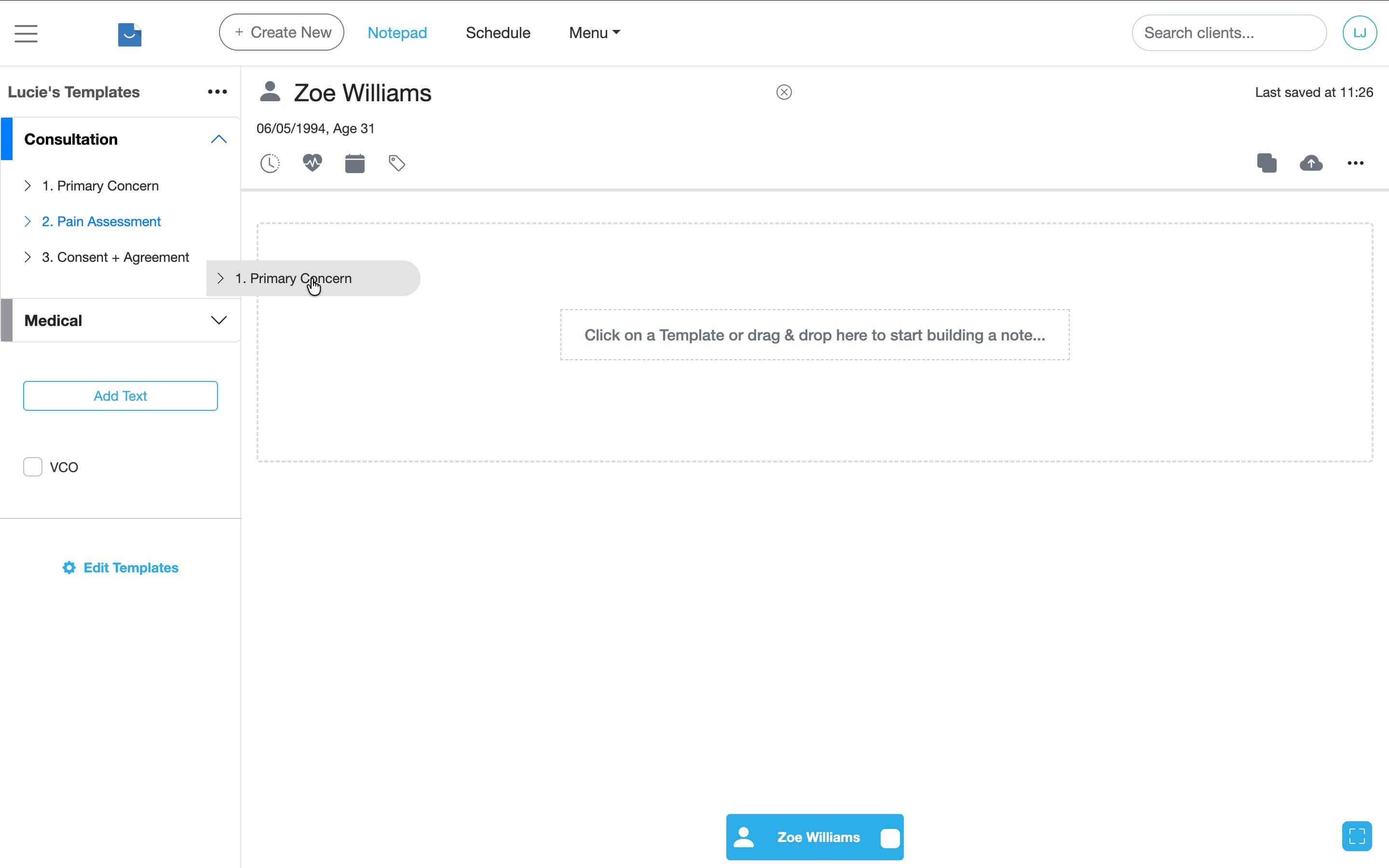Open the app logo icon in top bar

(129, 34)
